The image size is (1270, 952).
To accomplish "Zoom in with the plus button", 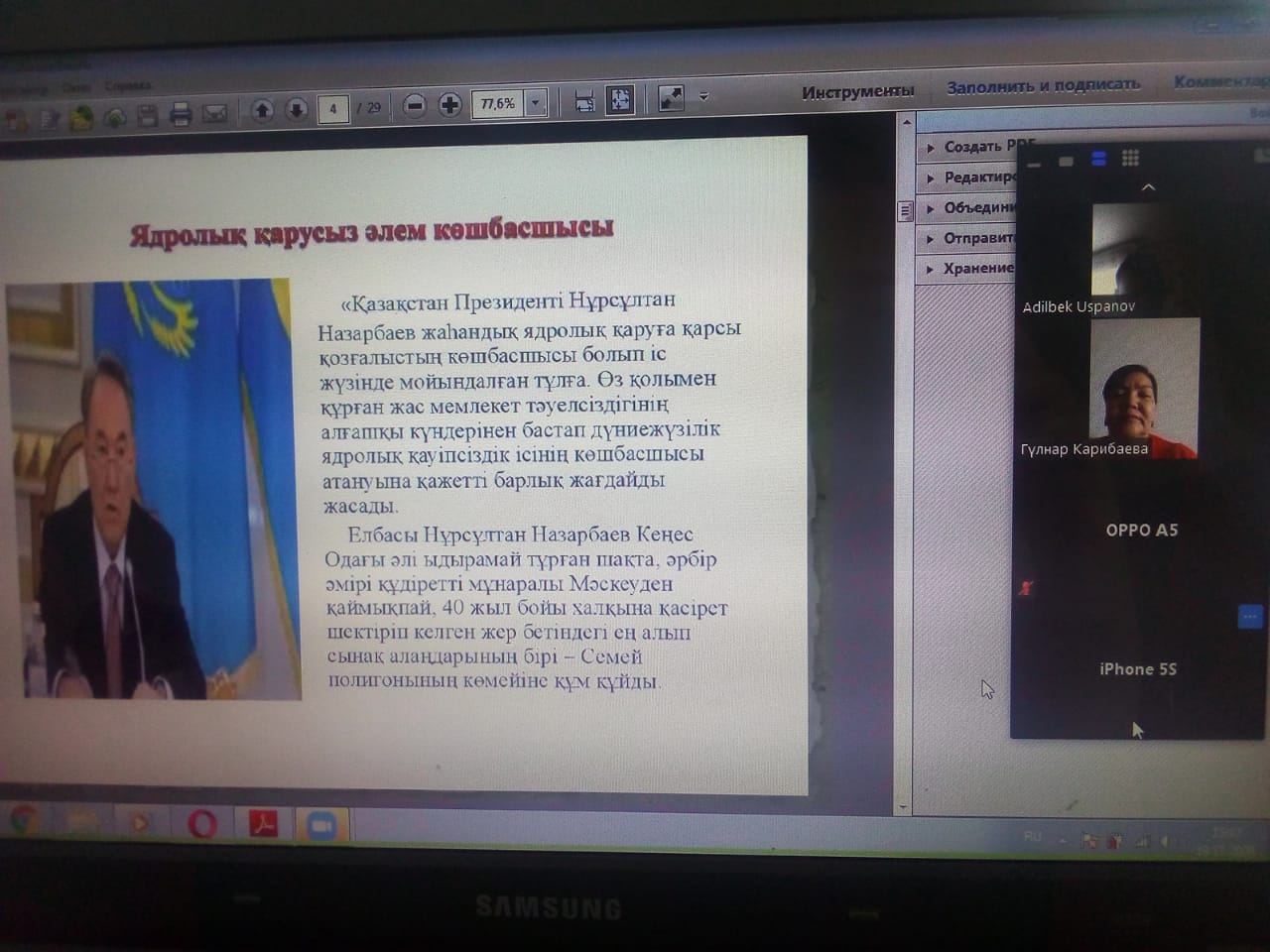I will [449, 104].
